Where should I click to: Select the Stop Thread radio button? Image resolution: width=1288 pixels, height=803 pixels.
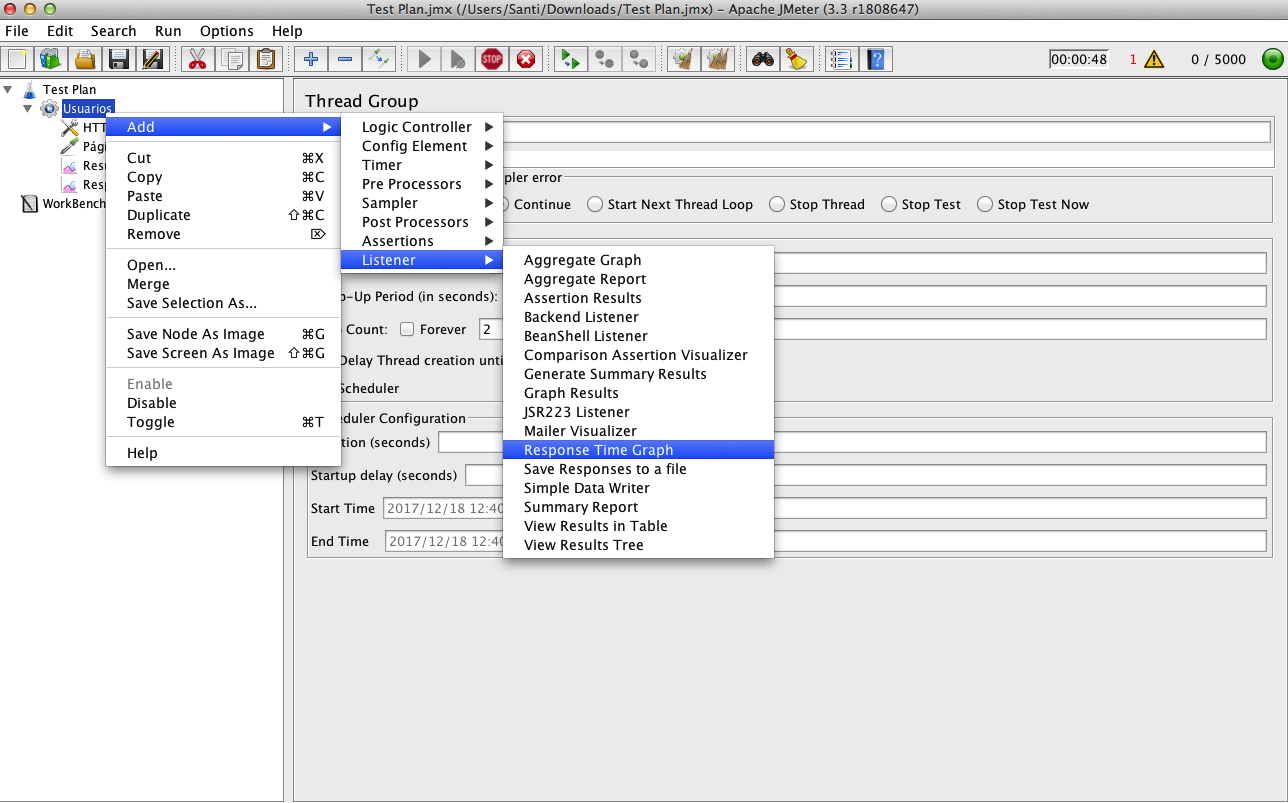[777, 204]
